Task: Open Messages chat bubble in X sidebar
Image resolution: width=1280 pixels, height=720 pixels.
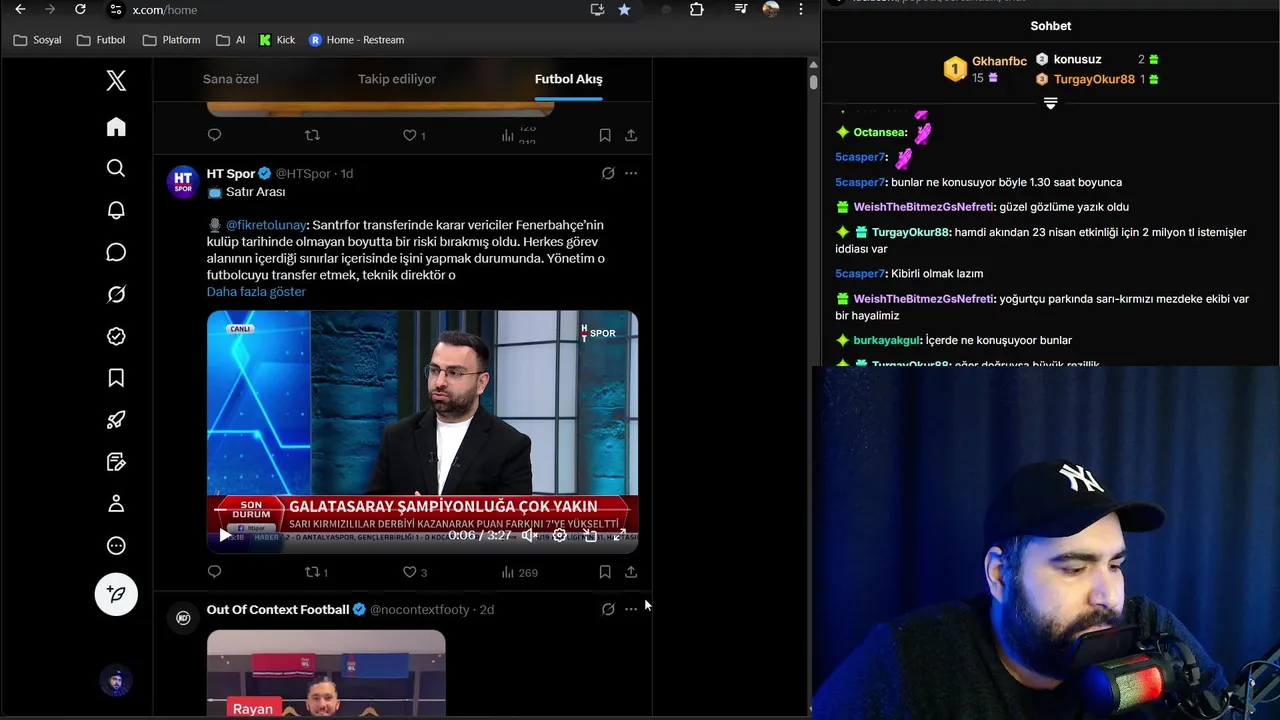Action: click(116, 252)
